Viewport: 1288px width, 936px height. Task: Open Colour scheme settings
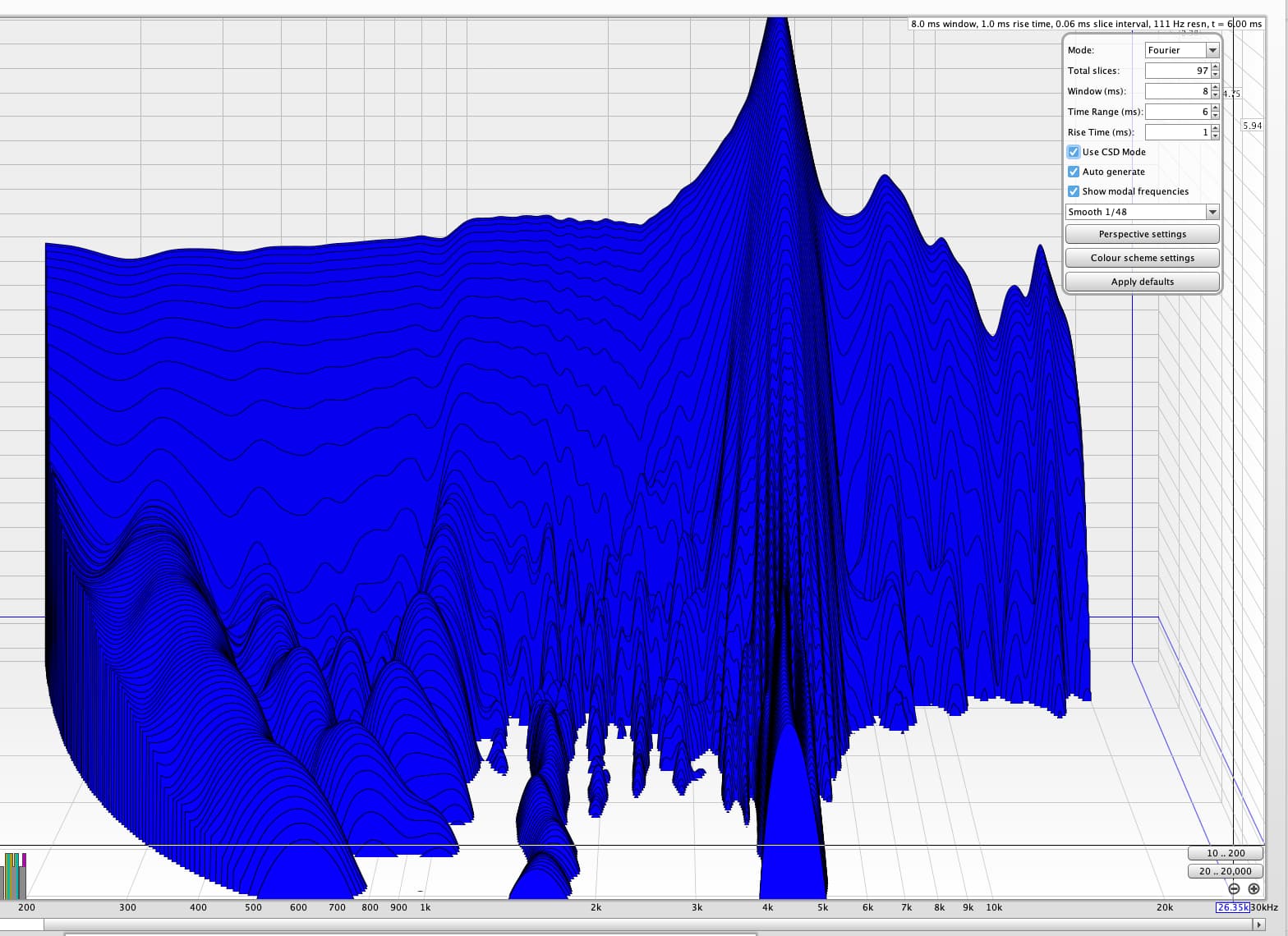[1142, 258]
